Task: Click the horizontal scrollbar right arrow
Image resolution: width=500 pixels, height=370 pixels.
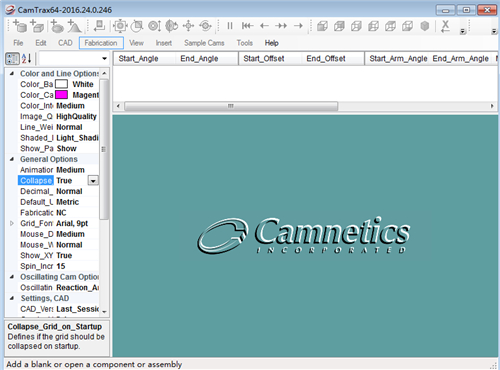Action: 492,106
